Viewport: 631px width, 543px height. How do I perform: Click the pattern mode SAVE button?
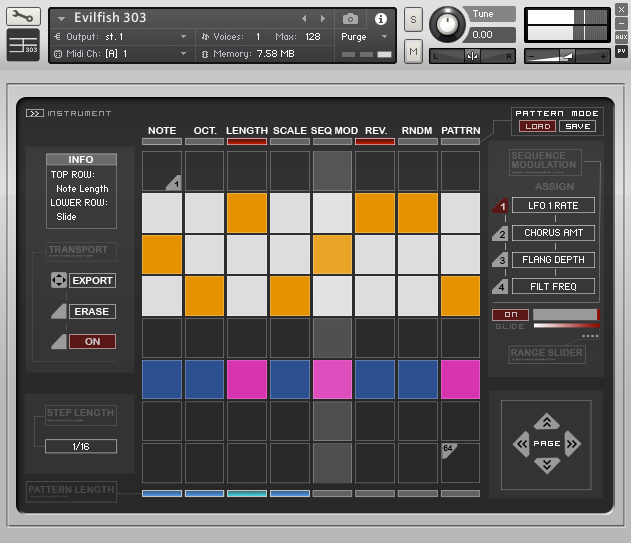[x=578, y=127]
